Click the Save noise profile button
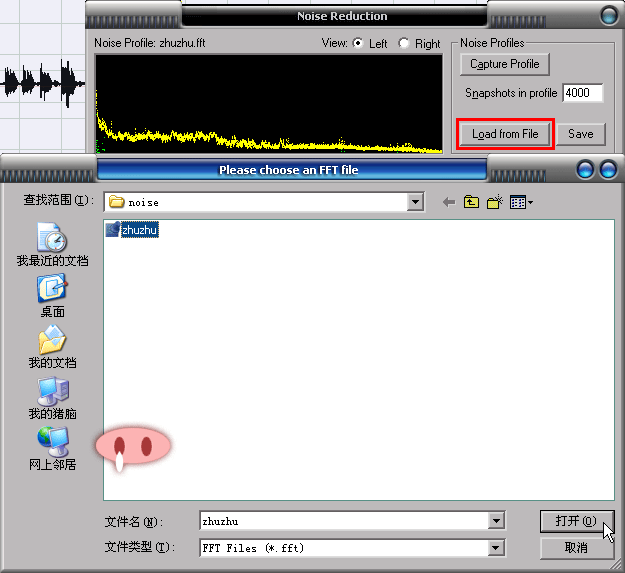Screen dimensions: 625x573 [581, 134]
